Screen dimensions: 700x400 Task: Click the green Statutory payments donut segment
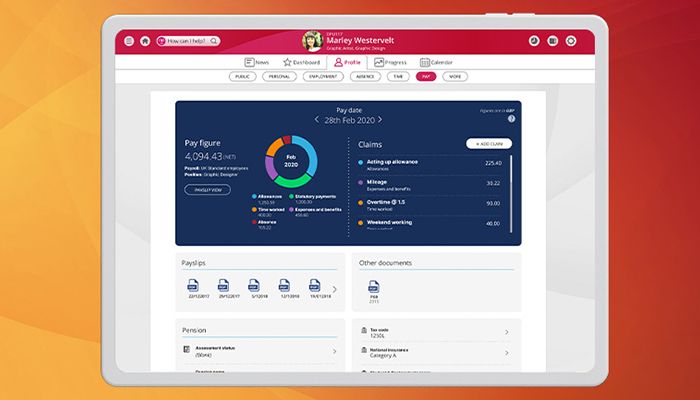(x=293, y=180)
